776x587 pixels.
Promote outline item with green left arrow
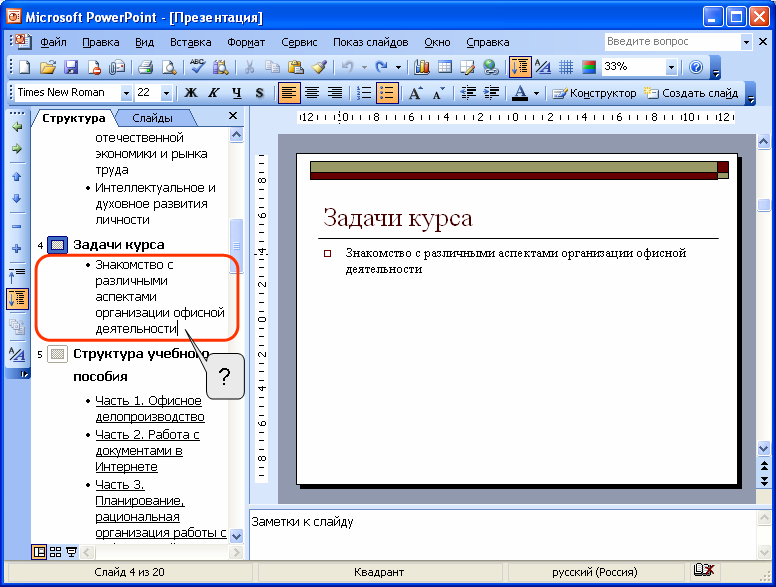17,127
